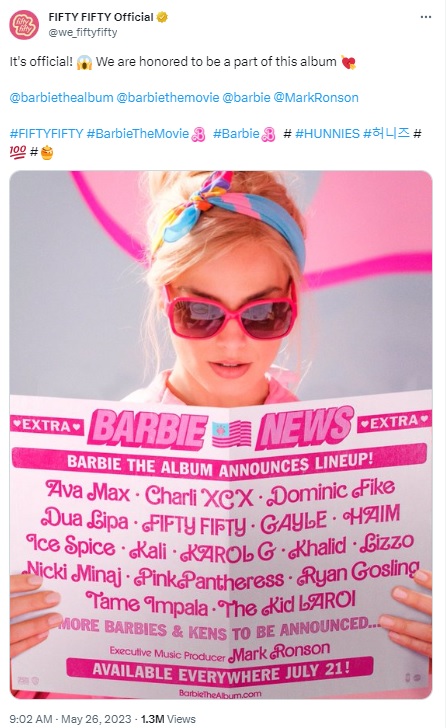This screenshot has height=728, width=446.
Task: Click the FIFTY FIFTY Official display name
Action: point(101,17)
